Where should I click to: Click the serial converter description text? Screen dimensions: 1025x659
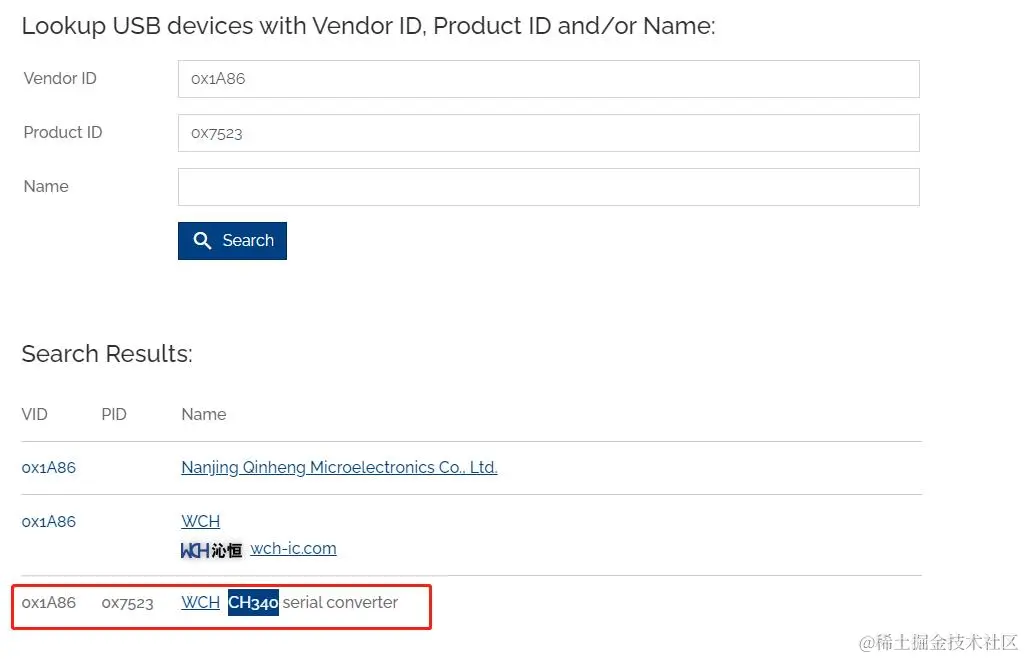click(340, 602)
